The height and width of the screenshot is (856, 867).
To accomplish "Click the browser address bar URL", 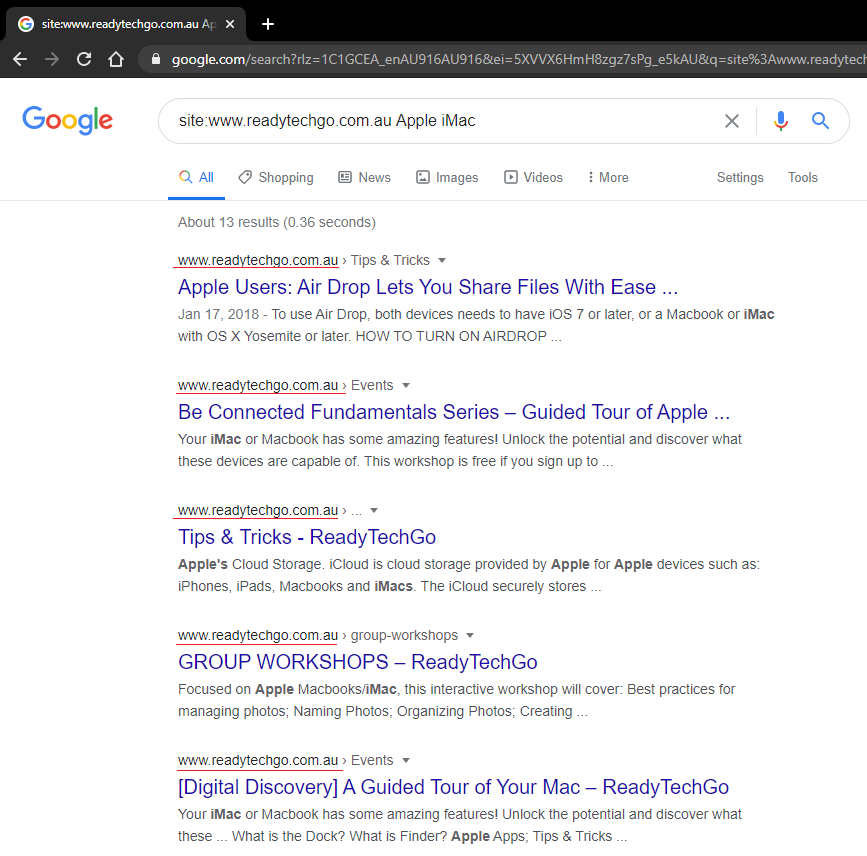I will click(x=518, y=59).
